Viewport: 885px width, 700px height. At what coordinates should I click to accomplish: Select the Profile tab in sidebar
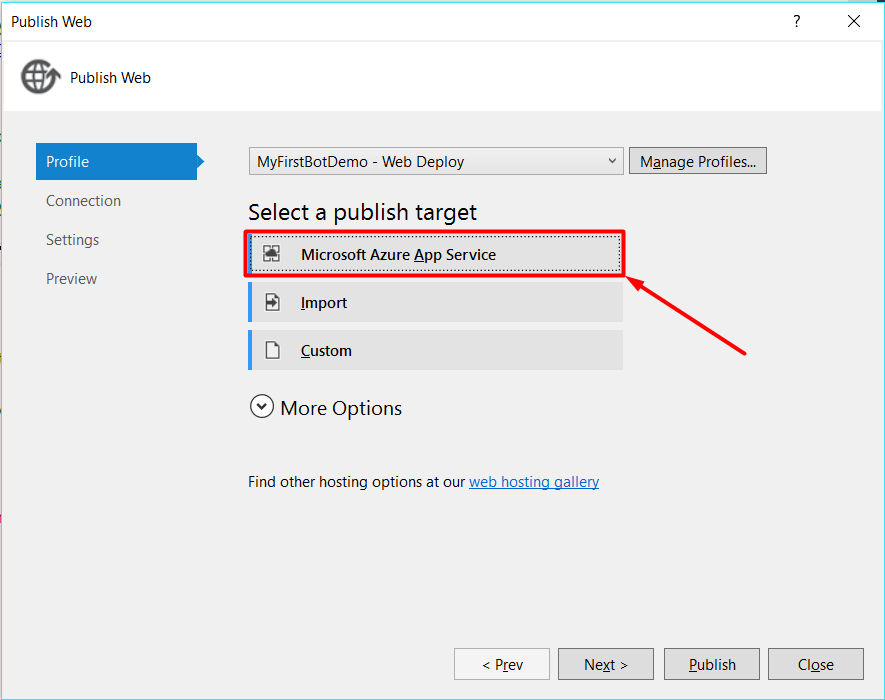(116, 162)
